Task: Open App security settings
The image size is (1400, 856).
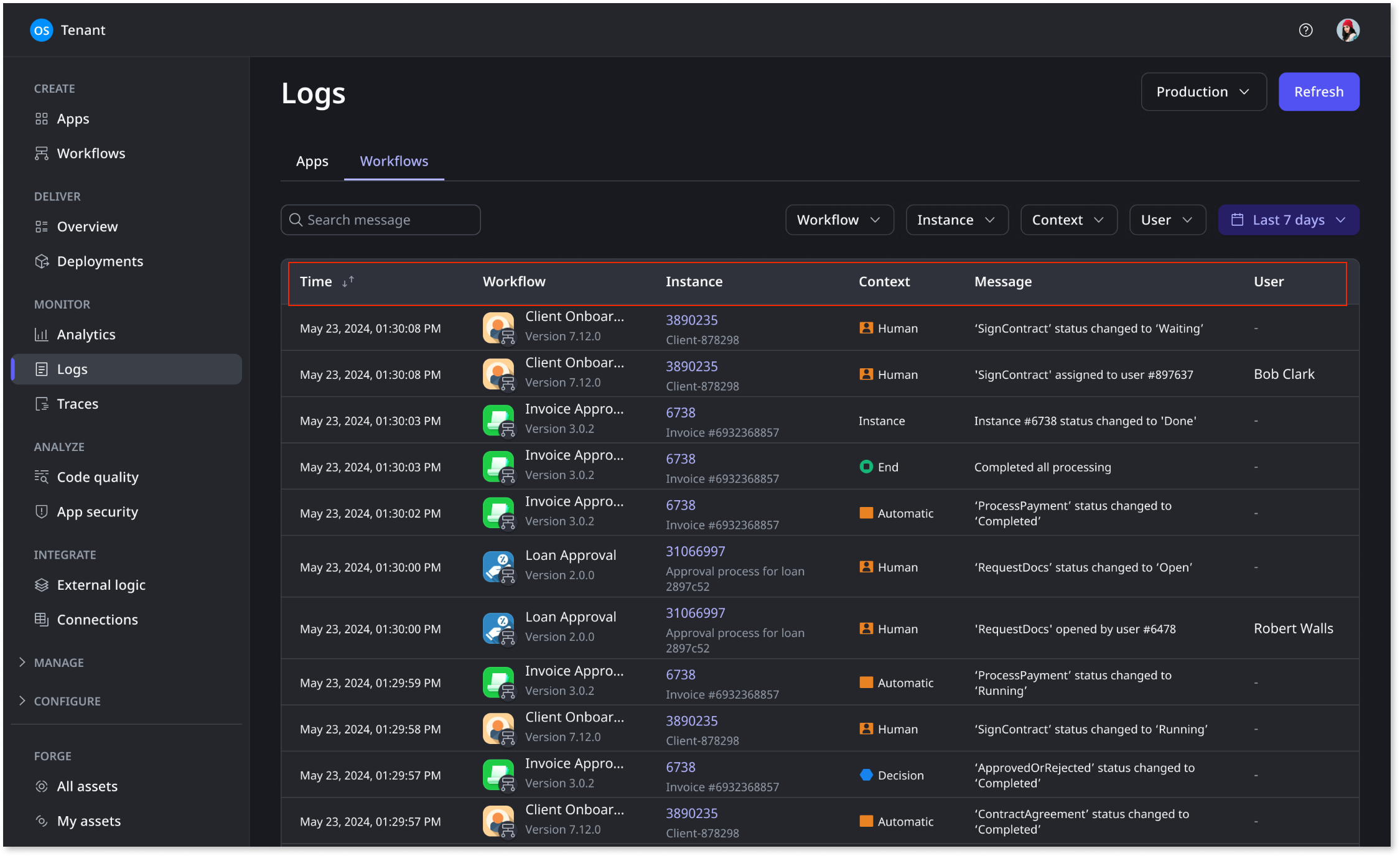Action: point(97,511)
